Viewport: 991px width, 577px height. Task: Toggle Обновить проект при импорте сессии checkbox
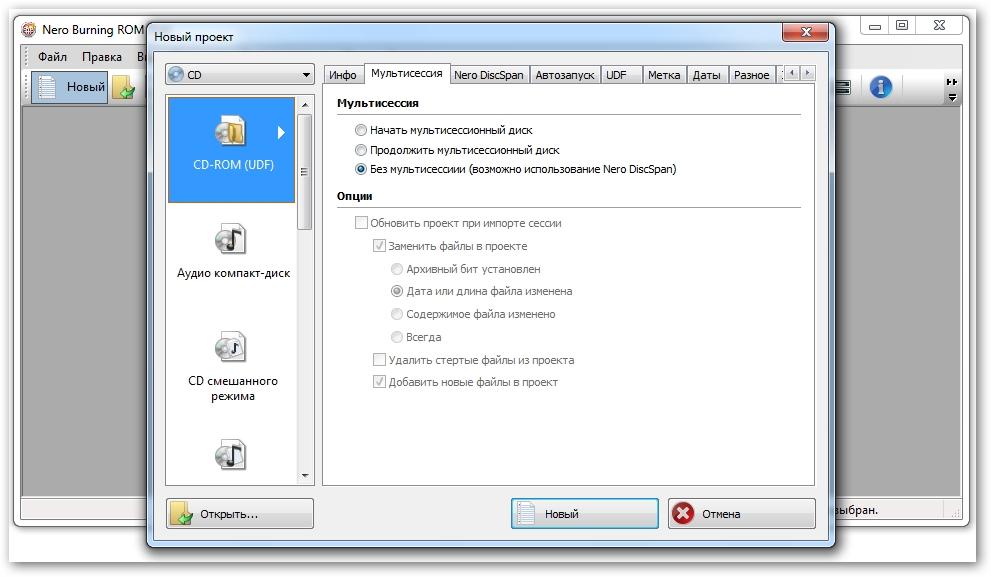click(x=362, y=222)
